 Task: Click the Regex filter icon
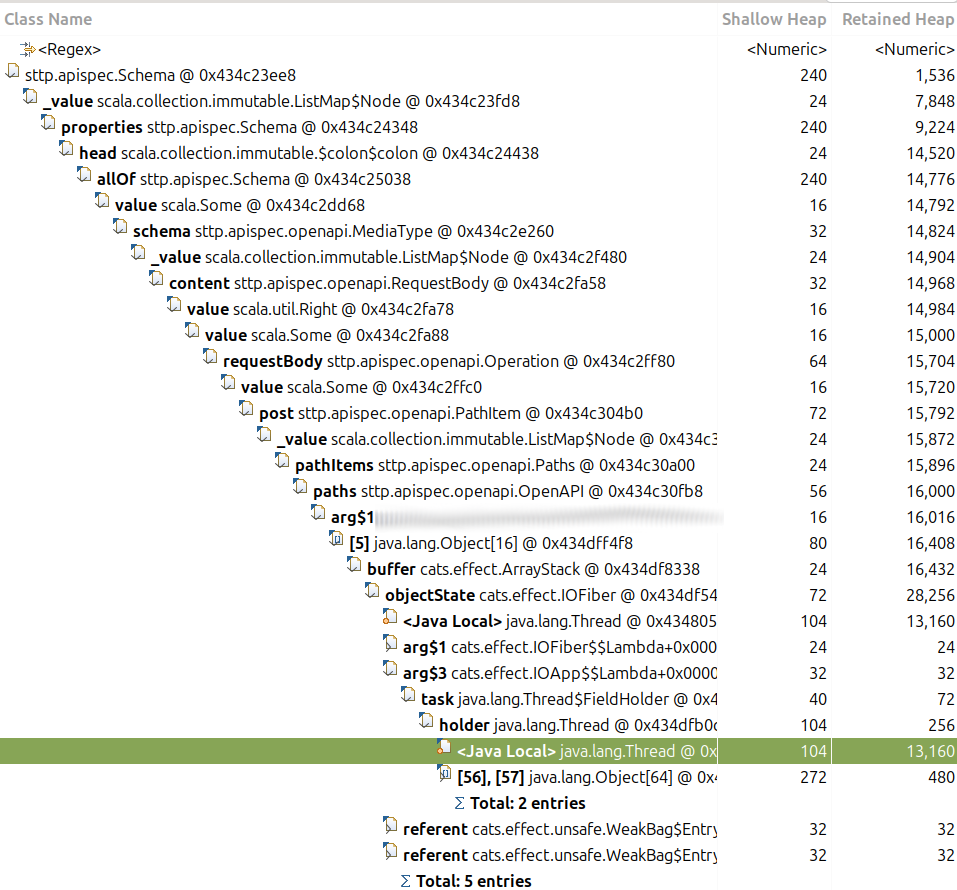27,49
